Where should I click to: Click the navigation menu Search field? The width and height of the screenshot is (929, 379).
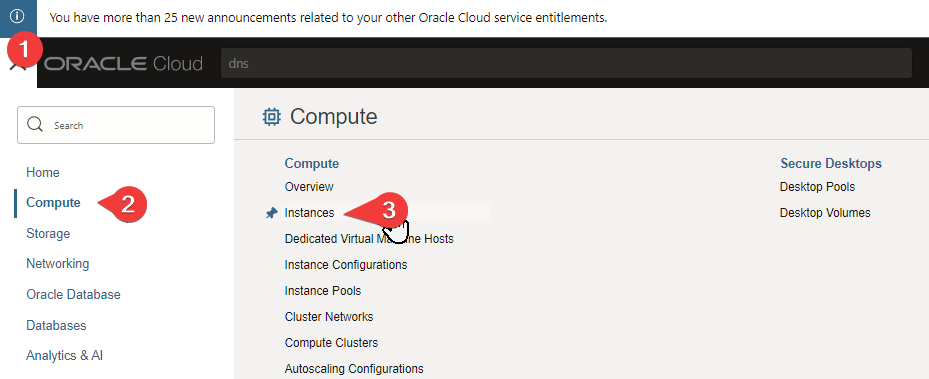pyautogui.click(x=116, y=125)
